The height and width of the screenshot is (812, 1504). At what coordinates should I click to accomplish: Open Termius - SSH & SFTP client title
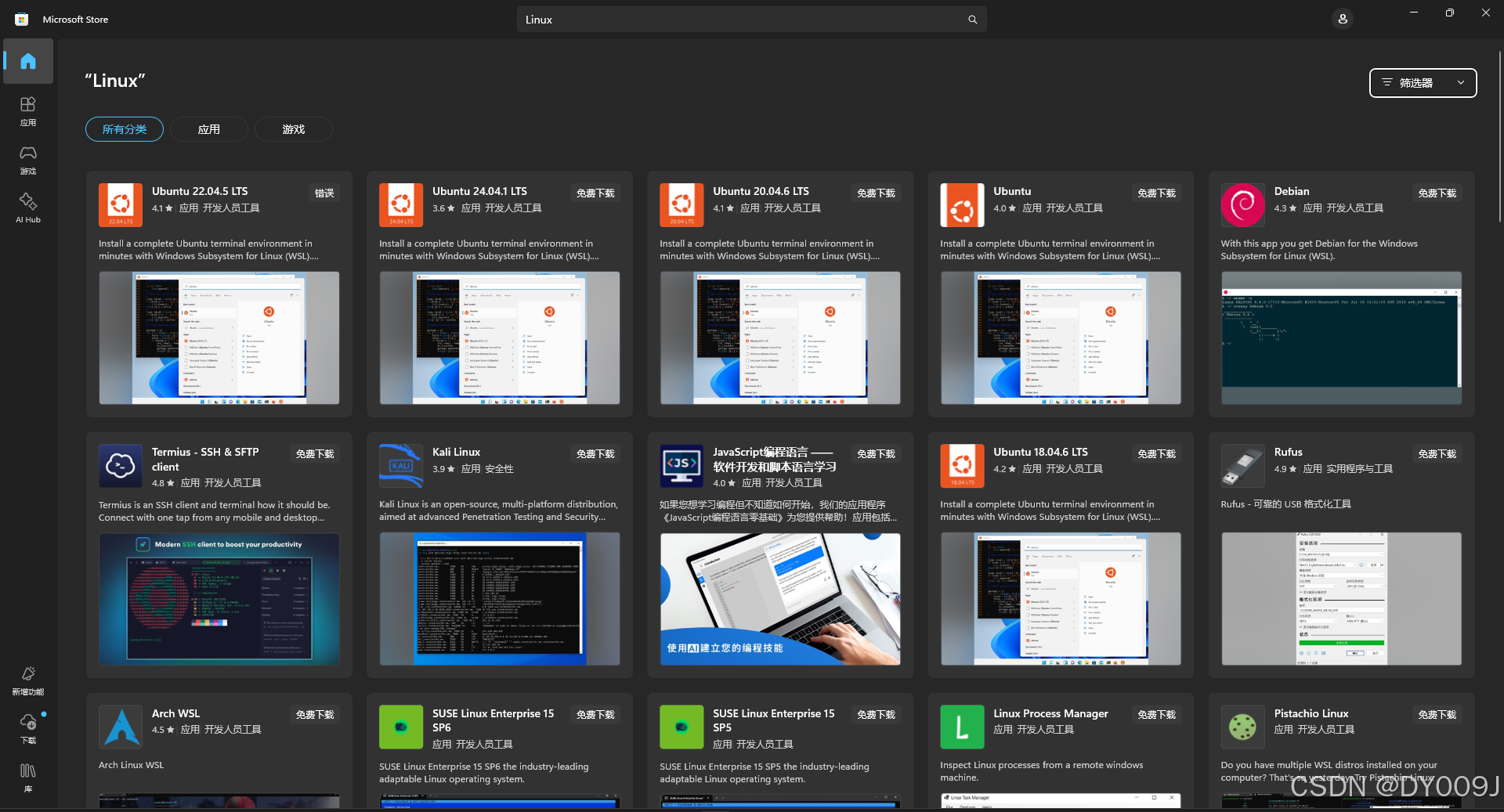pyautogui.click(x=205, y=459)
